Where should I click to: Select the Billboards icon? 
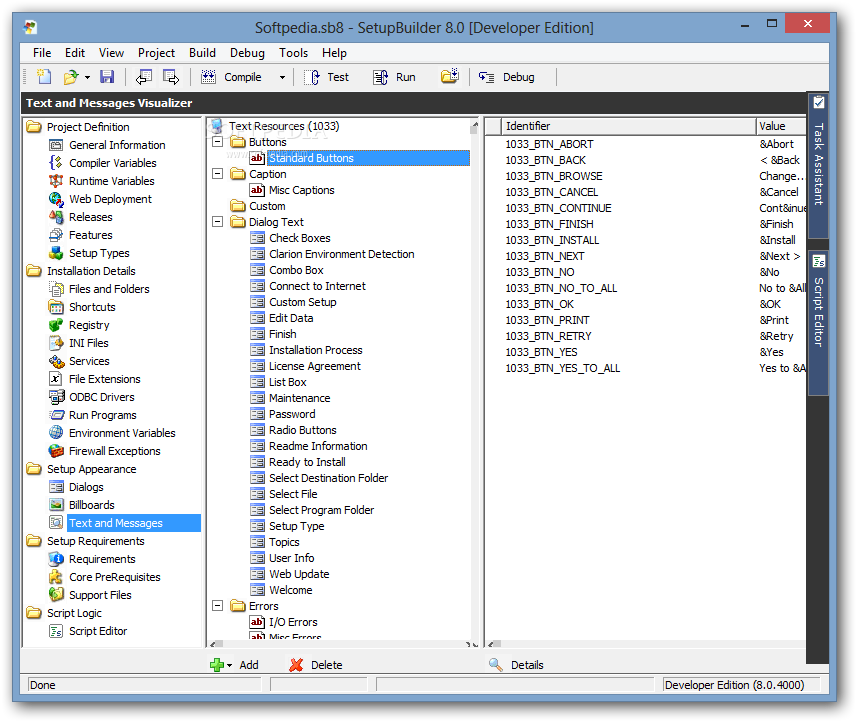coord(56,505)
